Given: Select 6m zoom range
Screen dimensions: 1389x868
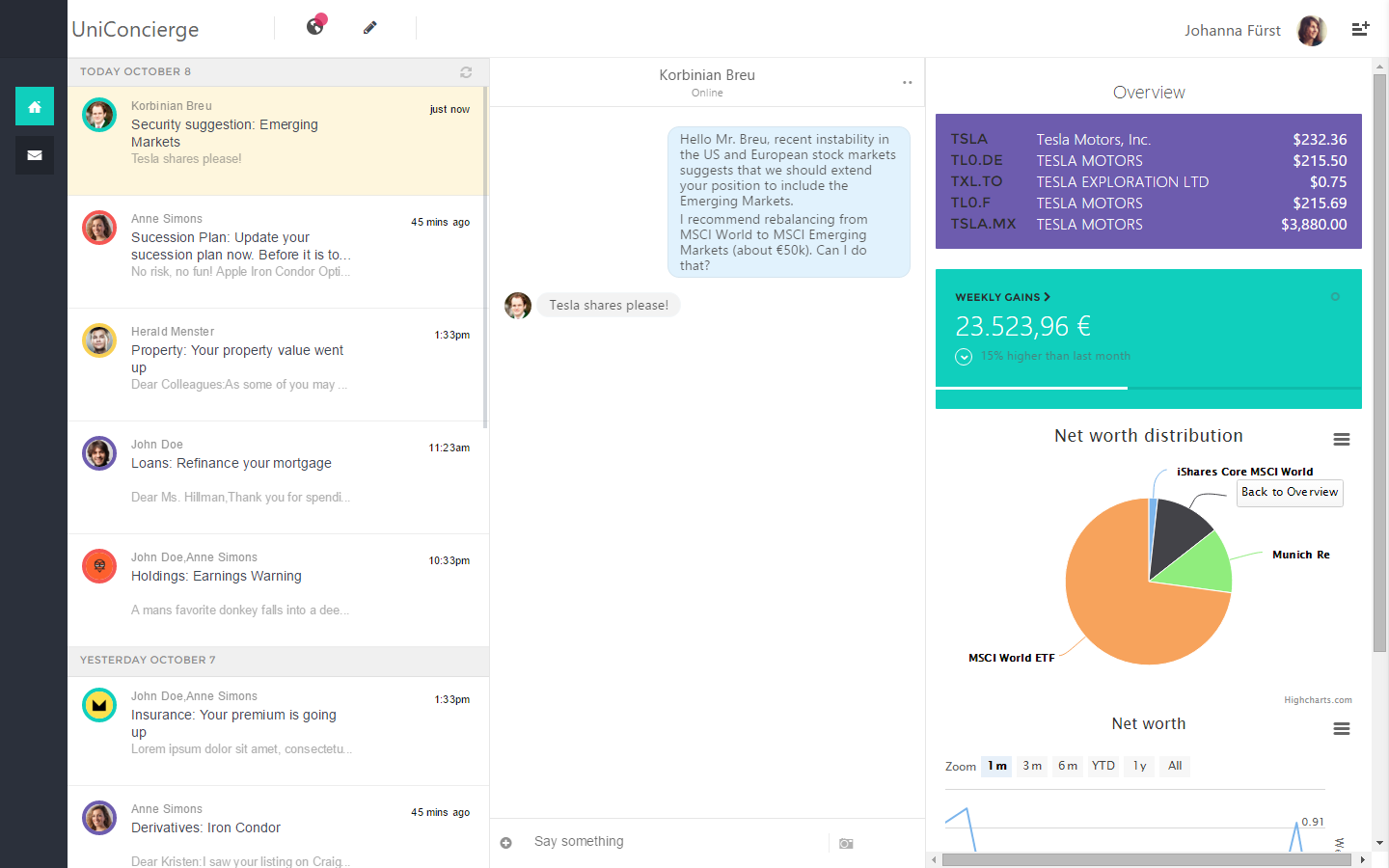Looking at the screenshot, I should click(1068, 766).
